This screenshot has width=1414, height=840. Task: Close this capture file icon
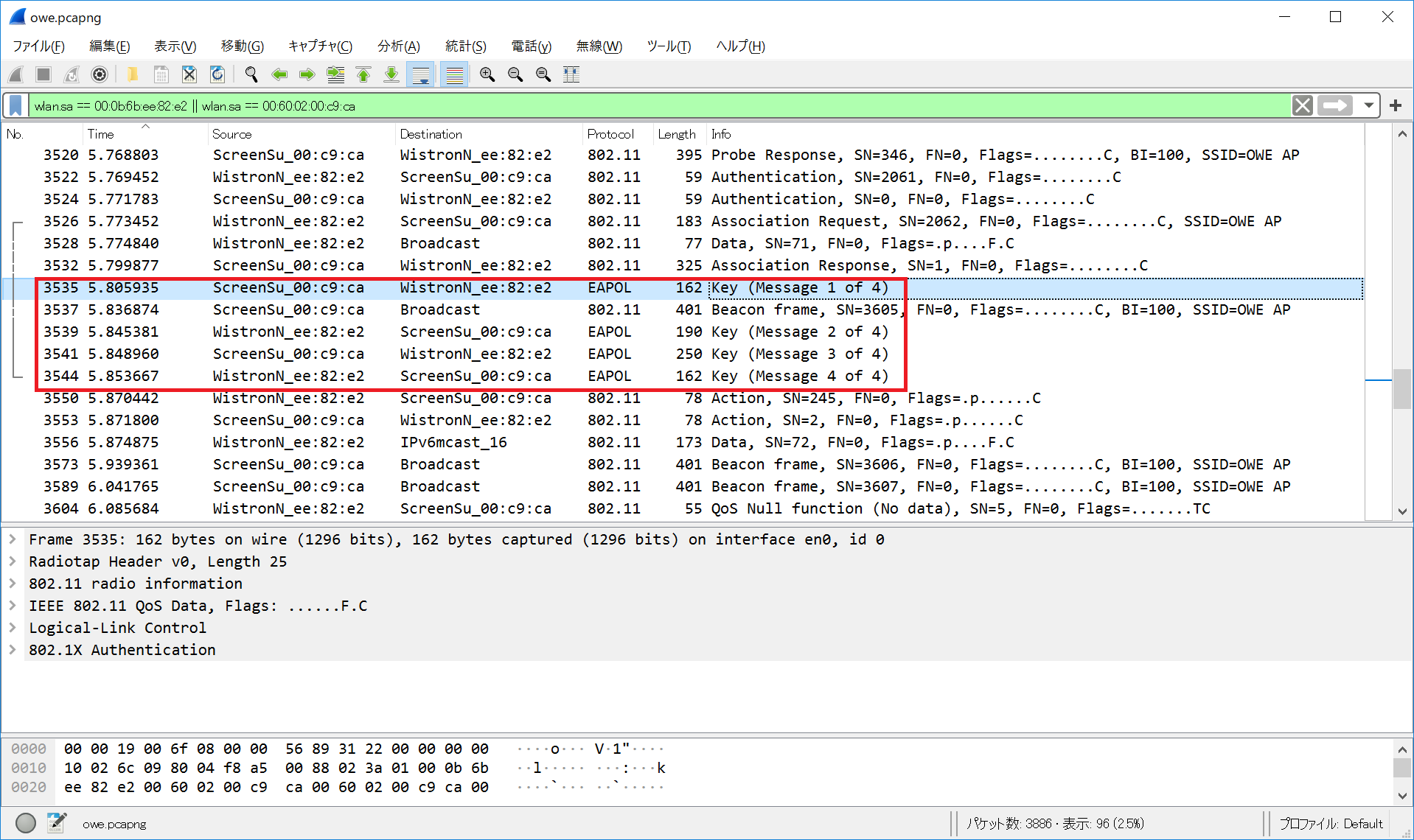click(x=189, y=74)
